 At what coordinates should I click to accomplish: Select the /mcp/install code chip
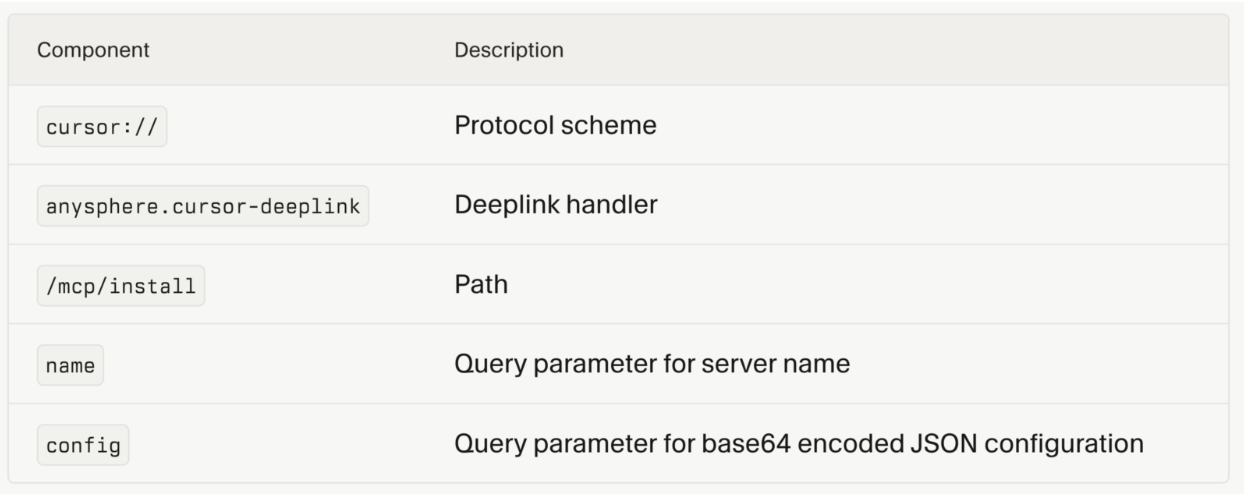(x=120, y=286)
